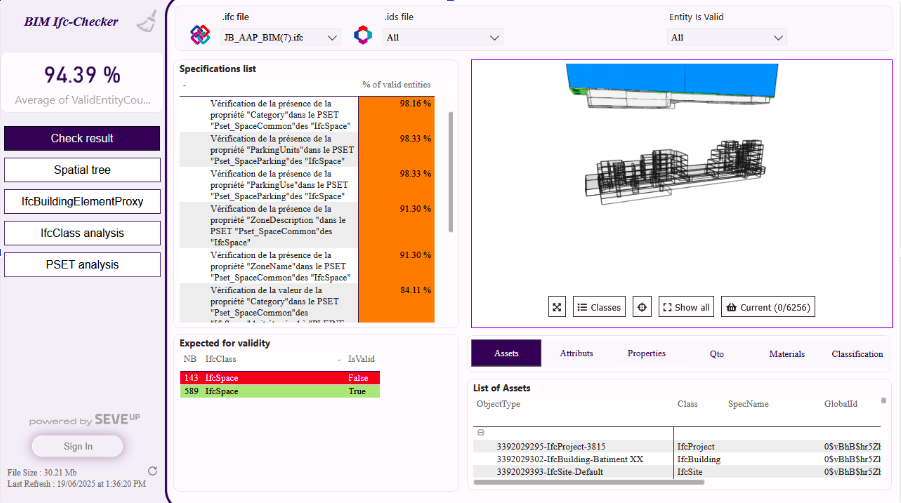Open the Classes list in 3D viewer

click(x=599, y=307)
